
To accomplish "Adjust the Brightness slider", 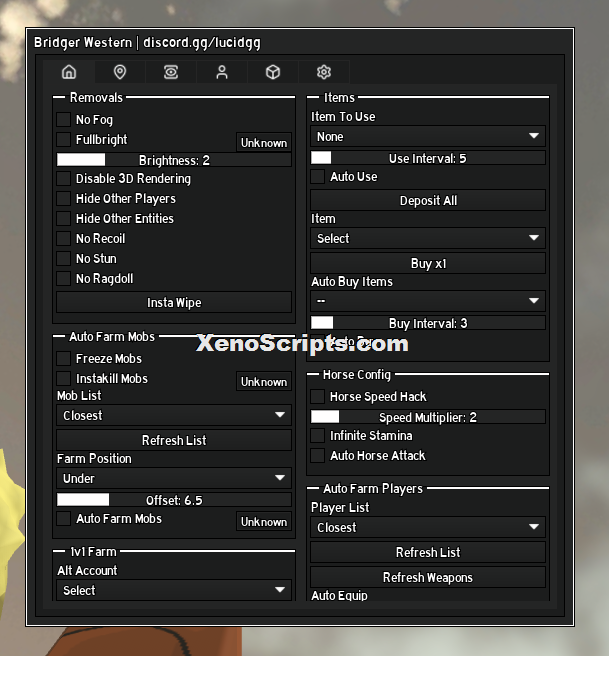I will 174,160.
